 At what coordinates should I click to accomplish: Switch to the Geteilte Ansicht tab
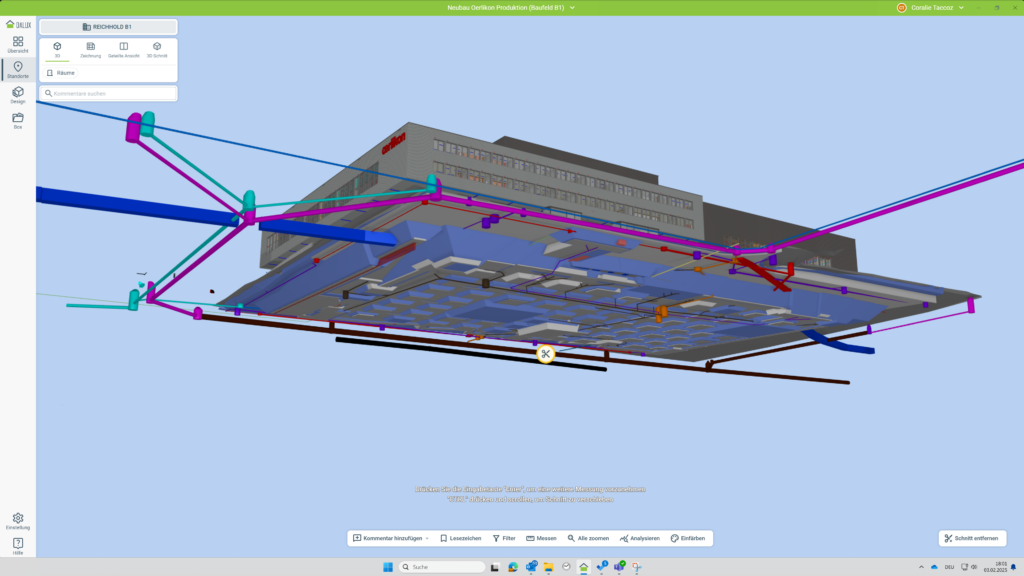(124, 50)
